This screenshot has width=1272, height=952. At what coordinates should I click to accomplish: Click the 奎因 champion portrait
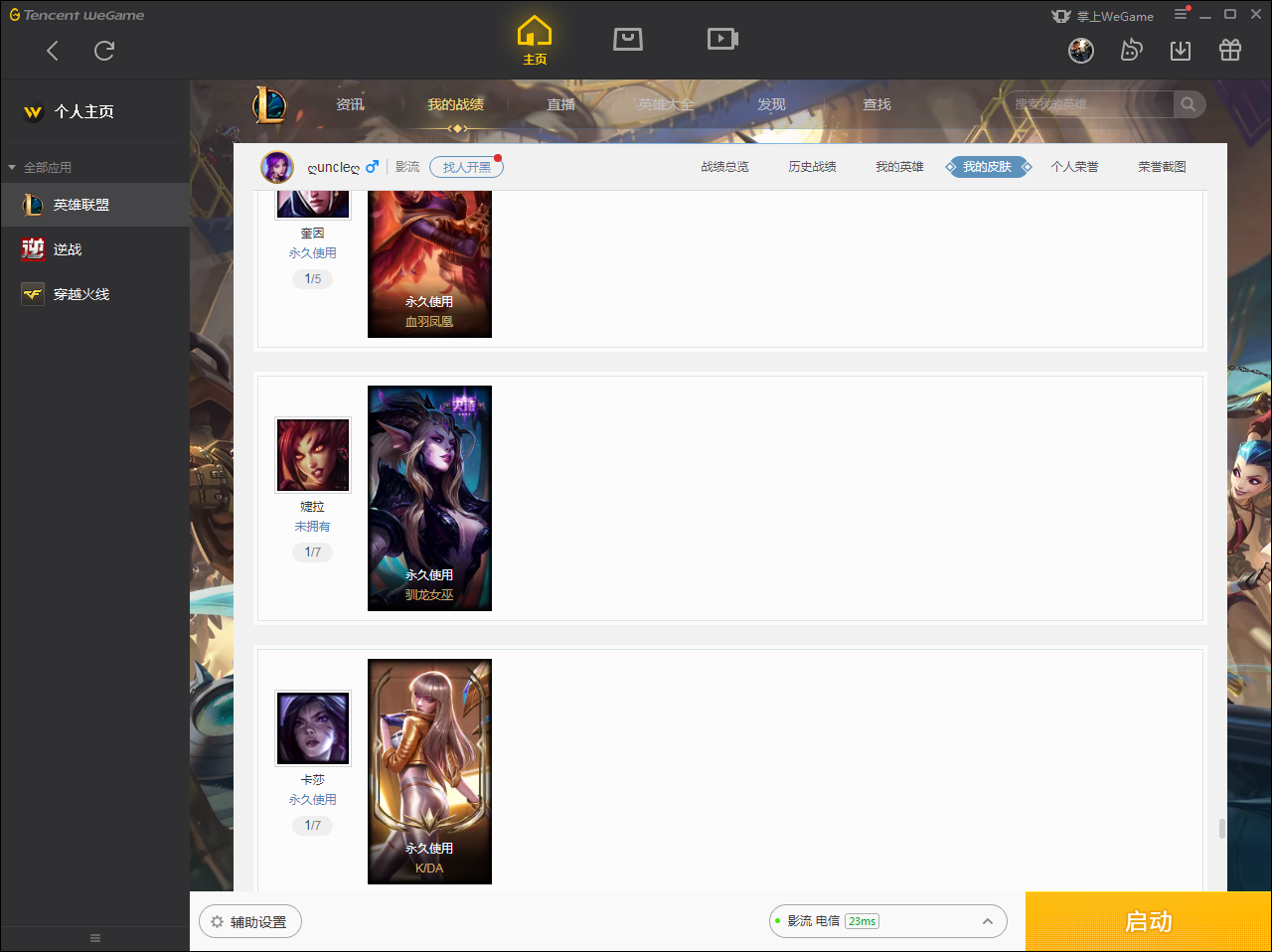coord(313,204)
